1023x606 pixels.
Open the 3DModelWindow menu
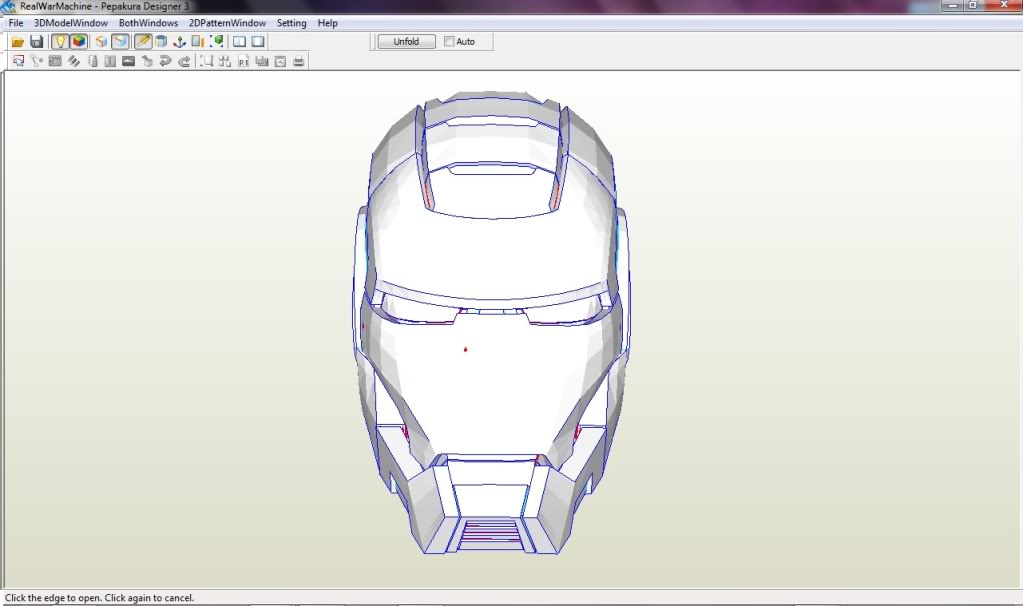pos(70,23)
